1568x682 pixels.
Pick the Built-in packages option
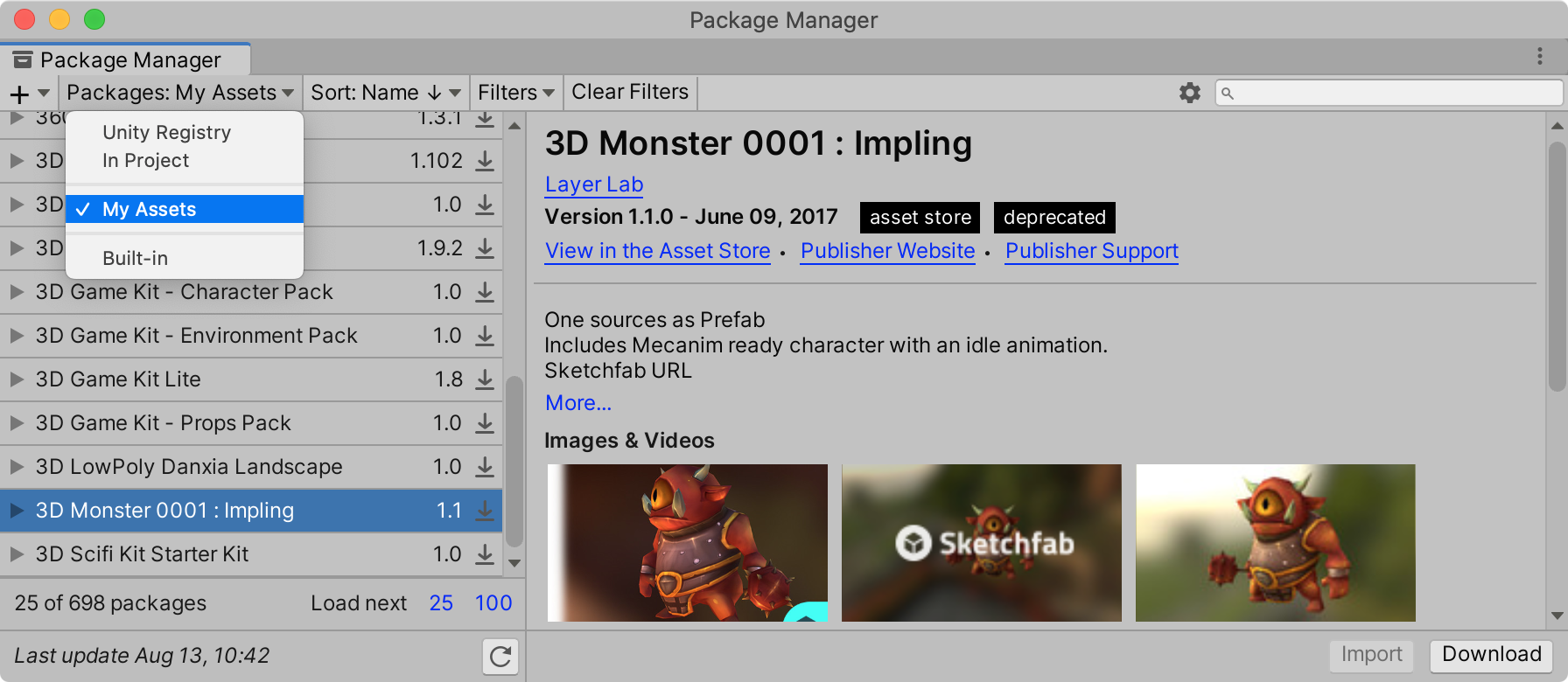(x=135, y=258)
